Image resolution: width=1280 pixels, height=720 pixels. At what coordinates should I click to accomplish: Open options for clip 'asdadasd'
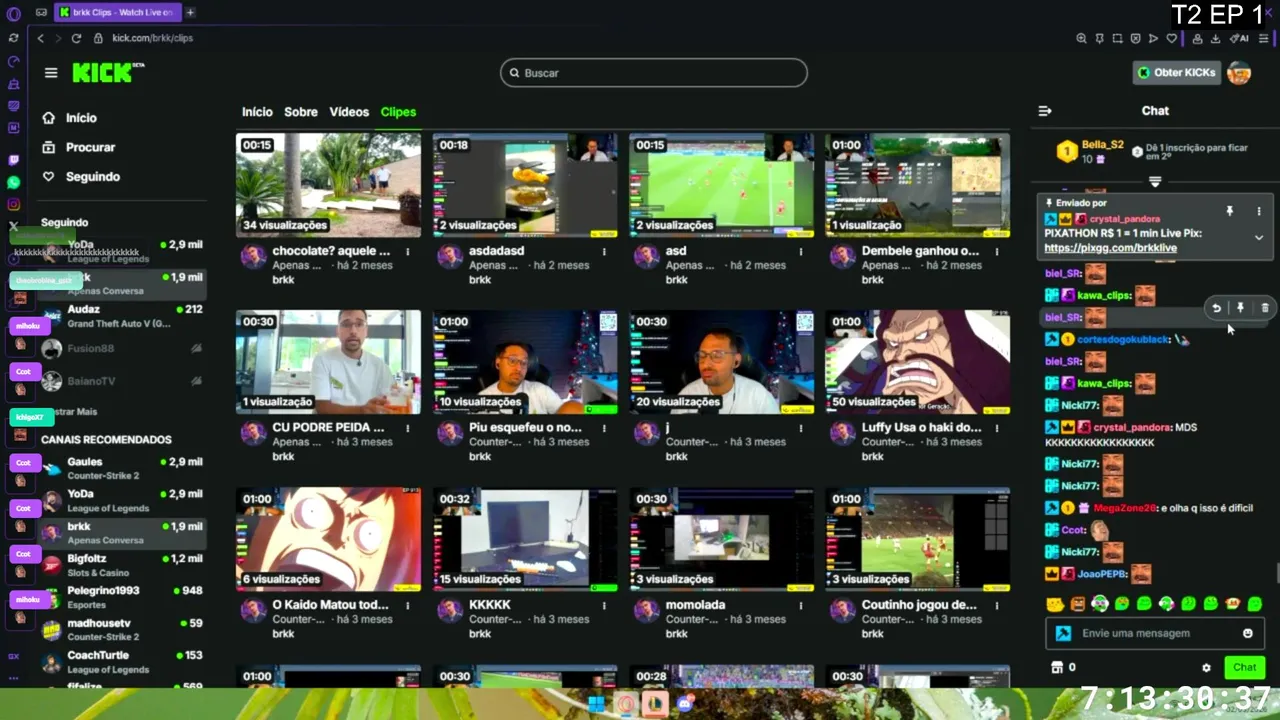[604, 252]
